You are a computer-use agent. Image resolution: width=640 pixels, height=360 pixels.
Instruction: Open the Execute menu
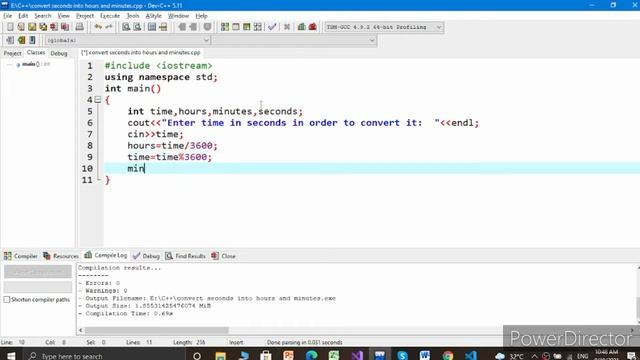[x=110, y=16]
